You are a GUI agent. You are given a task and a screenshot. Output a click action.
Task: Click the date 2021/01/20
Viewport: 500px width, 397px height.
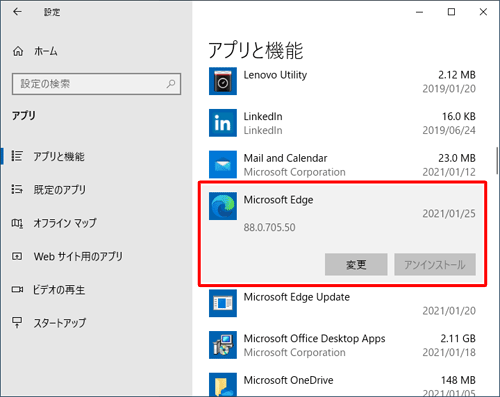click(x=449, y=311)
